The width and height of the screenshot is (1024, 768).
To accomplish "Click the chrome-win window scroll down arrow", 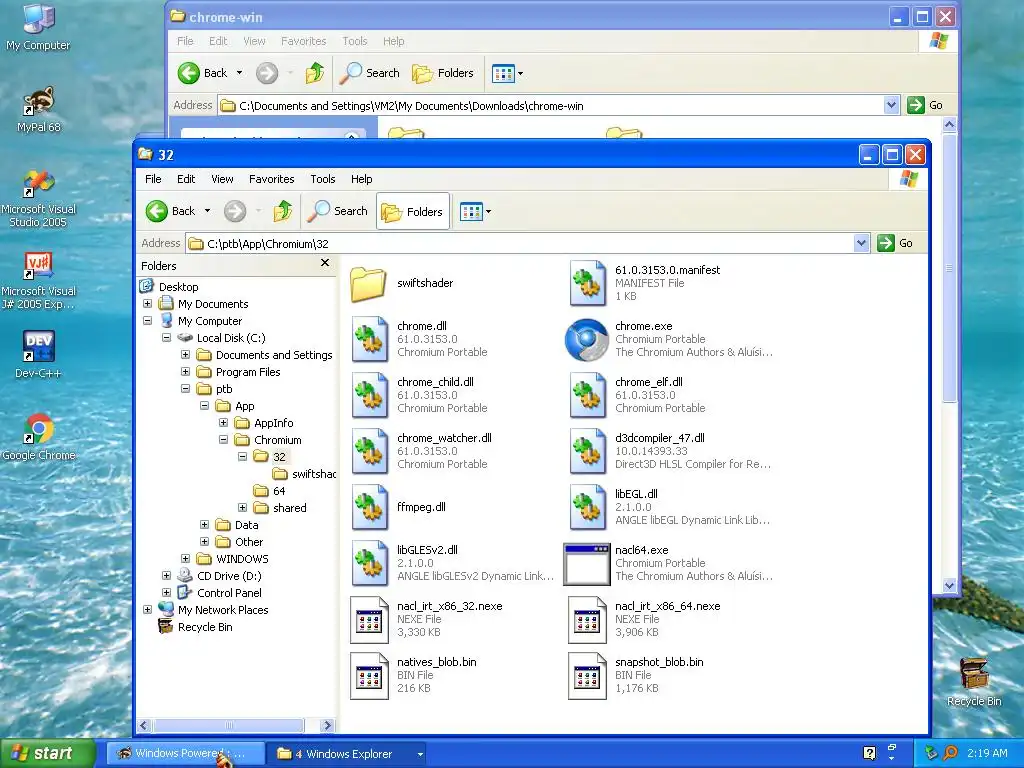I will click(950, 586).
